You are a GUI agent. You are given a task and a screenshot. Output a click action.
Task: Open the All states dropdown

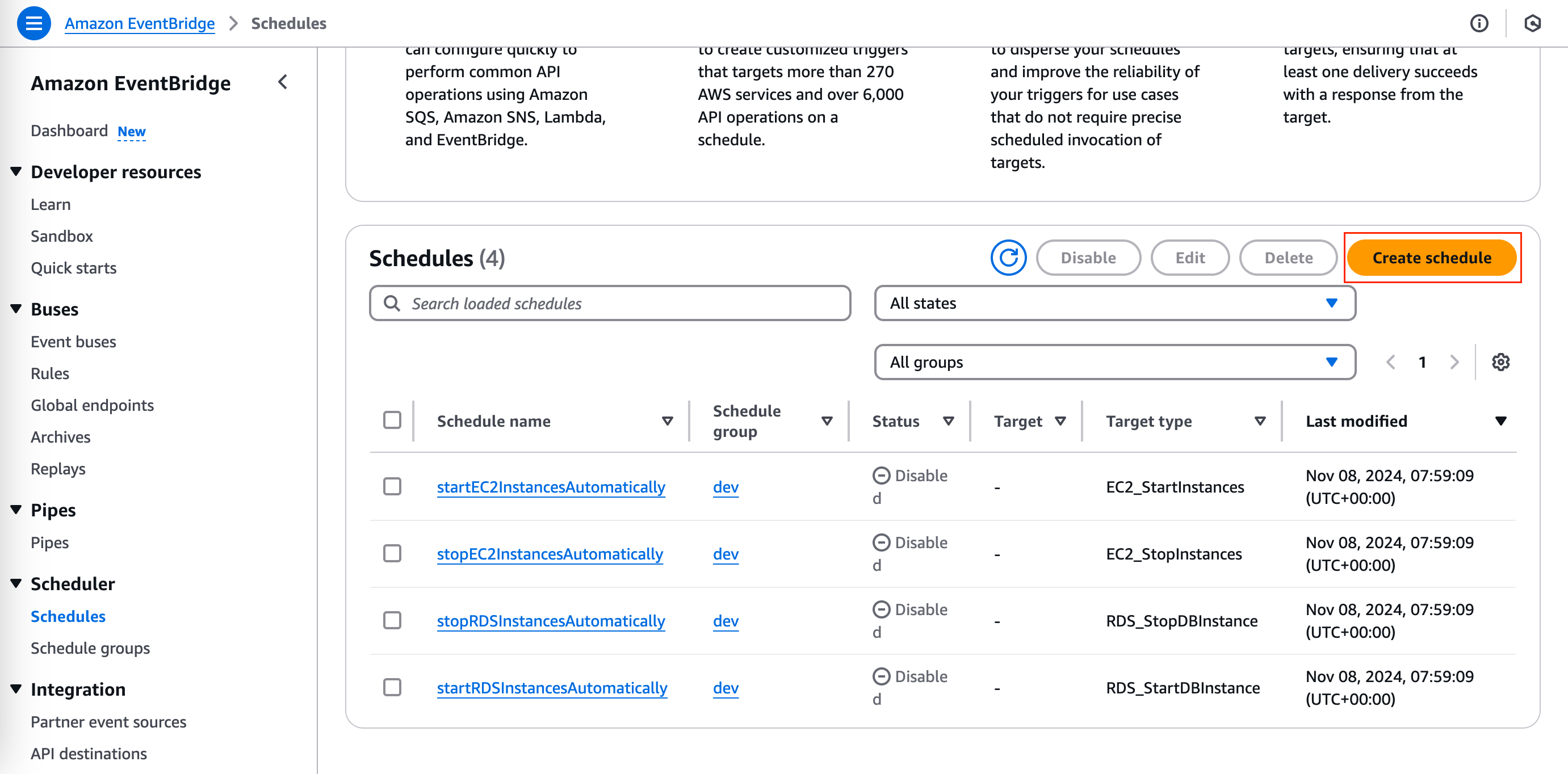pyautogui.click(x=1114, y=303)
